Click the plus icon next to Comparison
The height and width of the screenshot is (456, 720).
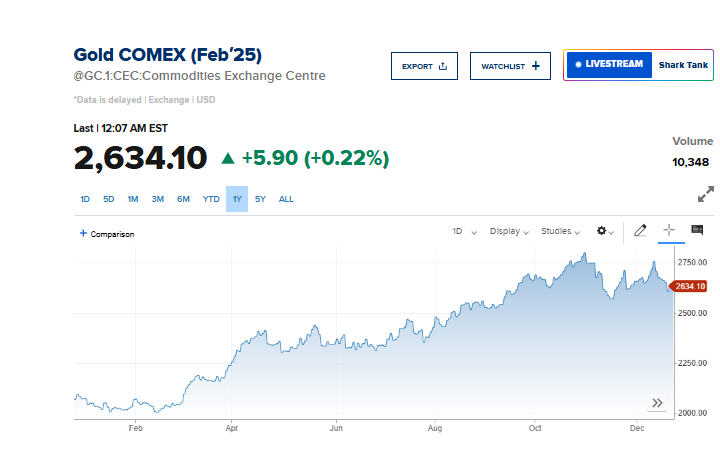tap(83, 233)
